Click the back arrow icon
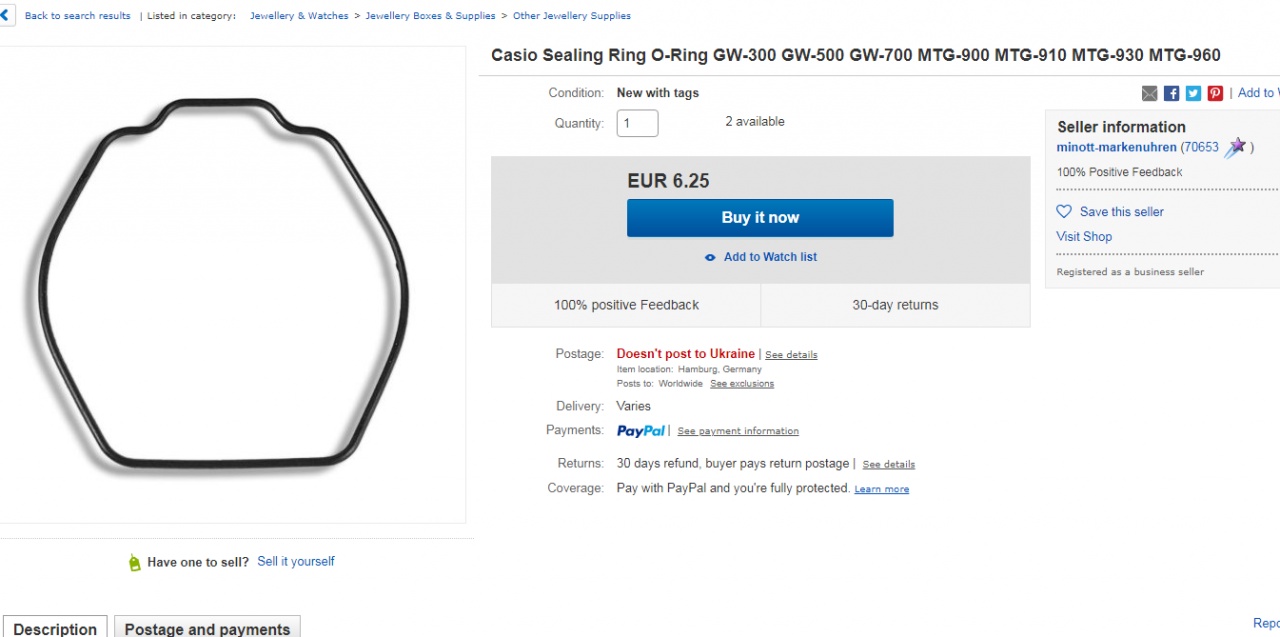Screen dimensions: 1280x637 pos(7,16)
